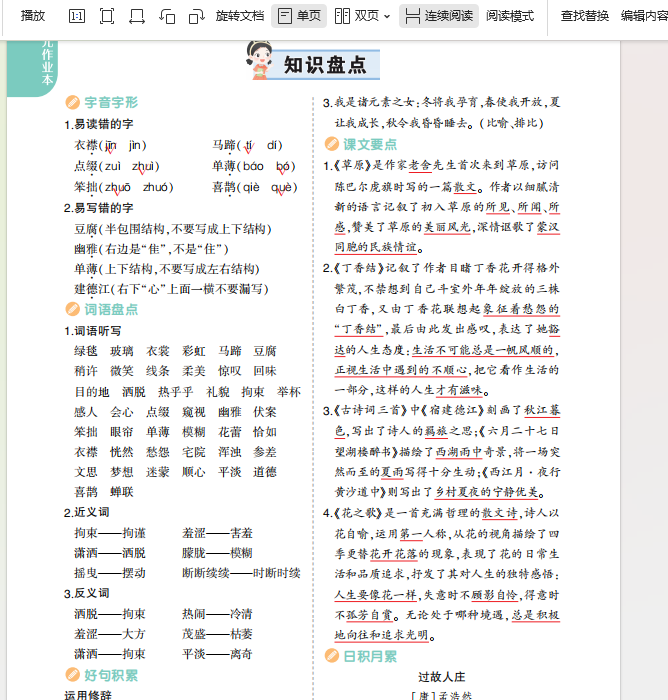Image resolution: width=668 pixels, height=700 pixels.
Task: Open 阅读模式 reading mode
Action: [x=510, y=16]
